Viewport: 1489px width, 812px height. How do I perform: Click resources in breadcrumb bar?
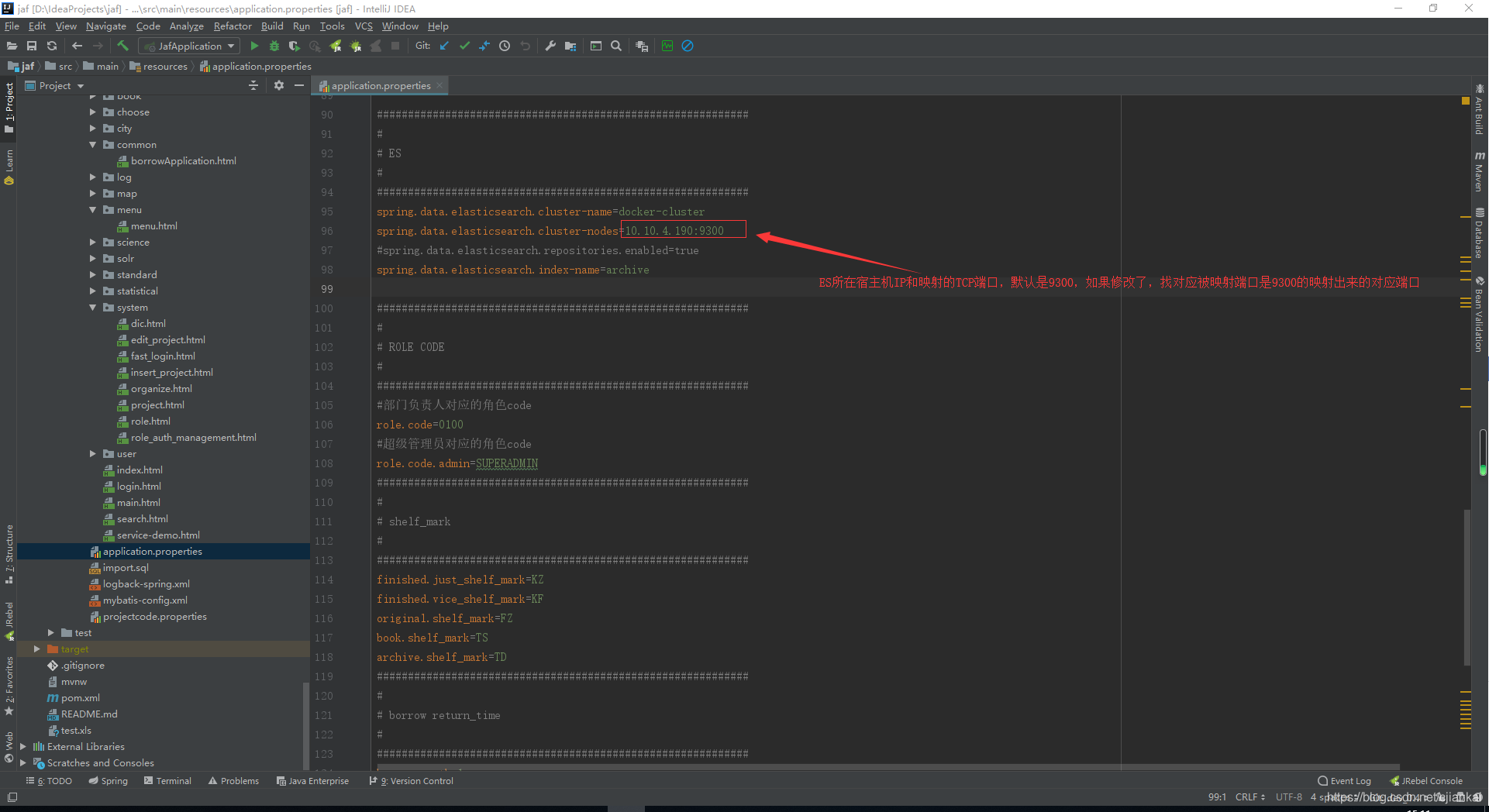tap(164, 67)
